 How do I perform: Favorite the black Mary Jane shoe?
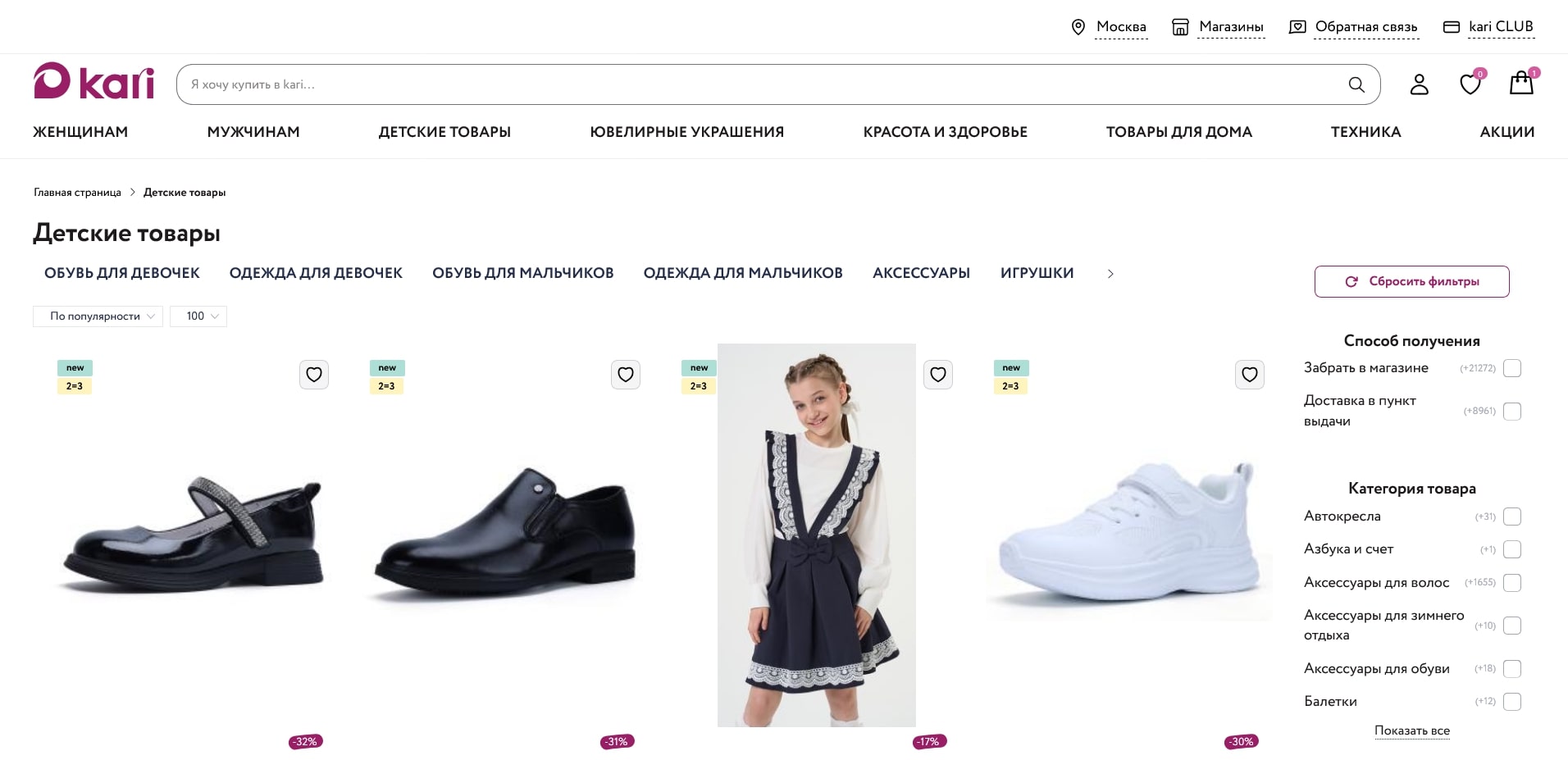point(313,375)
